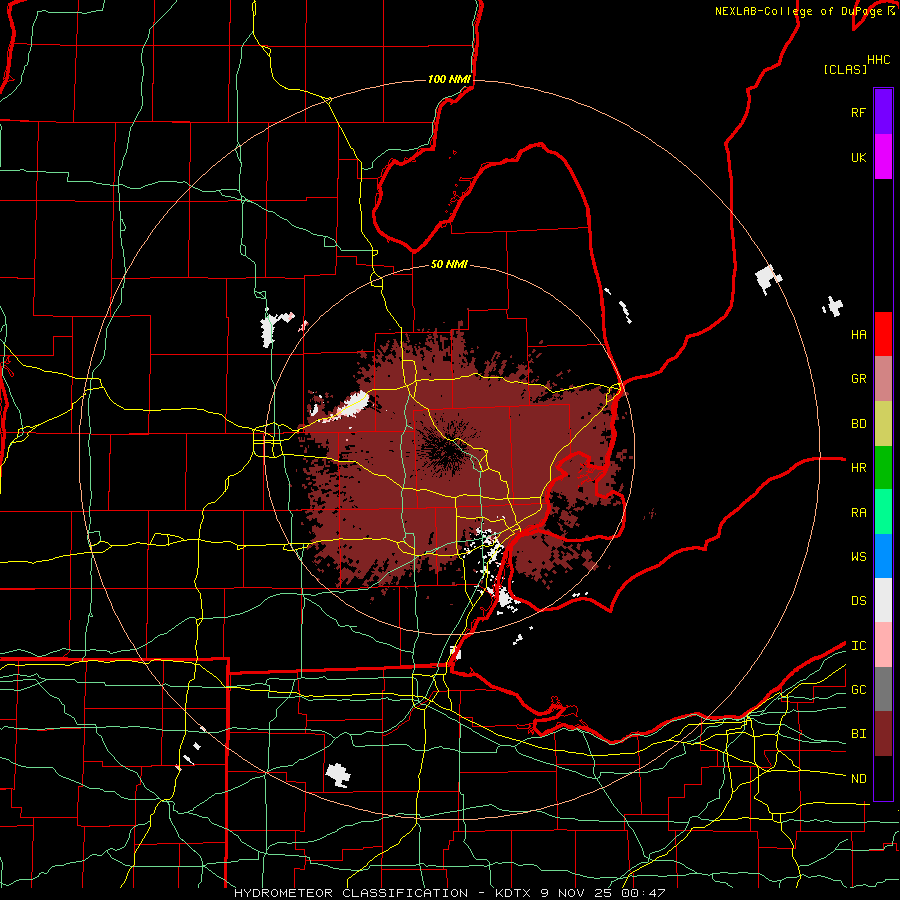Click the DS white legend swatch
This screenshot has height=900, width=900.
pos(883,600)
